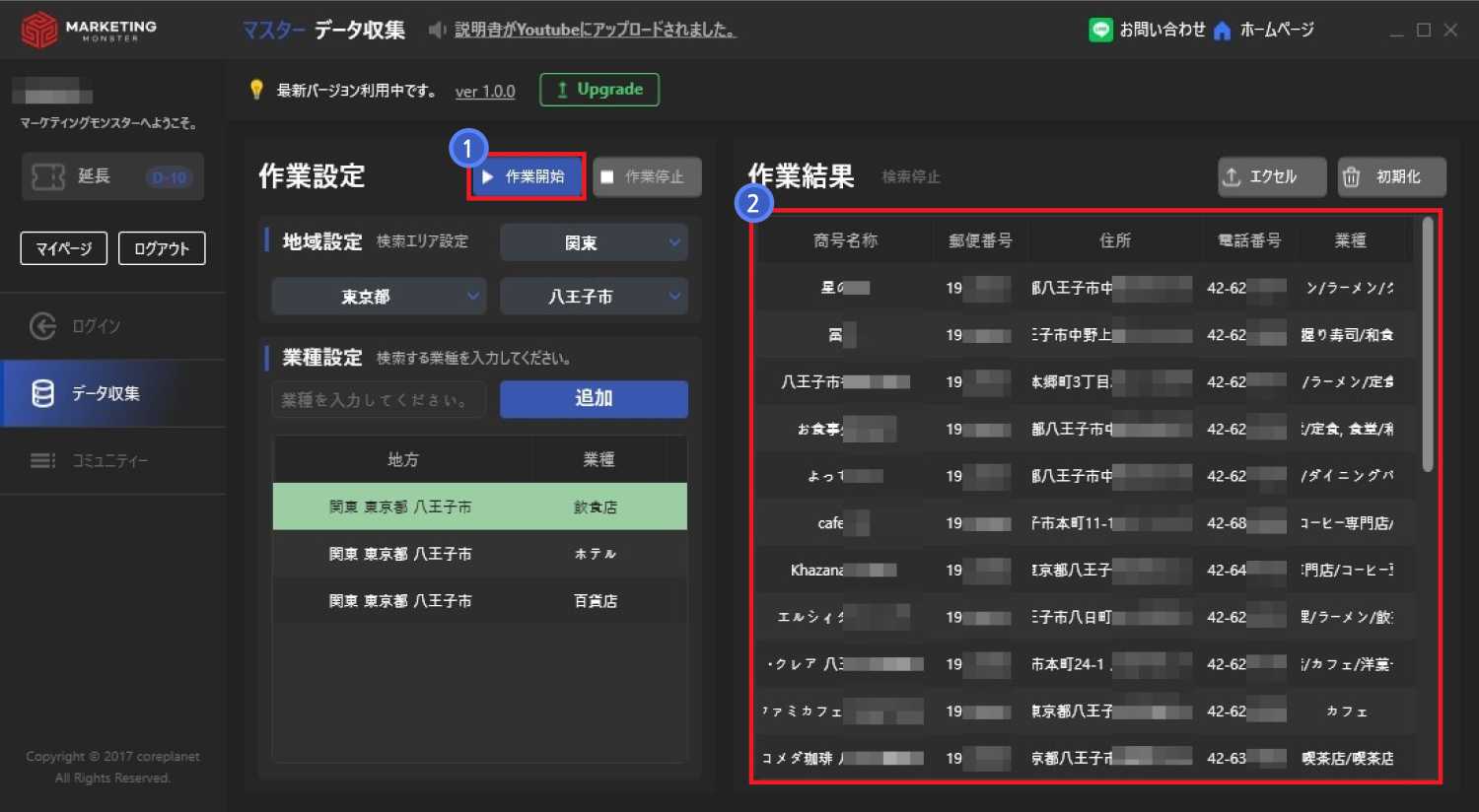The height and width of the screenshot is (812, 1479).
Task: Open マイページ
Action: tap(64, 248)
